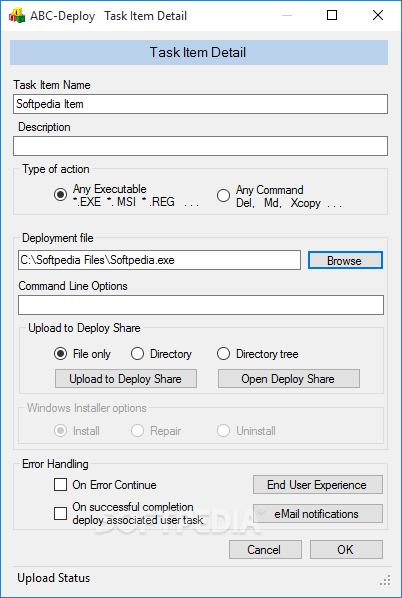The image size is (402, 598).
Task: Choose Directory tree upload option
Action: (223, 354)
